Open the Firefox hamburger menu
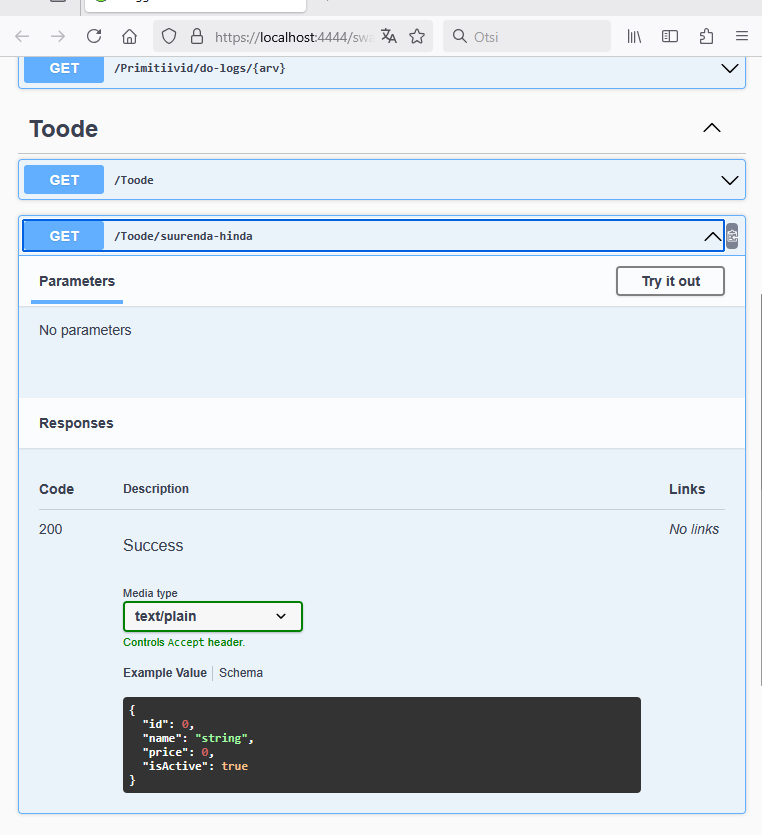Image resolution: width=762 pixels, height=835 pixels. [x=742, y=37]
